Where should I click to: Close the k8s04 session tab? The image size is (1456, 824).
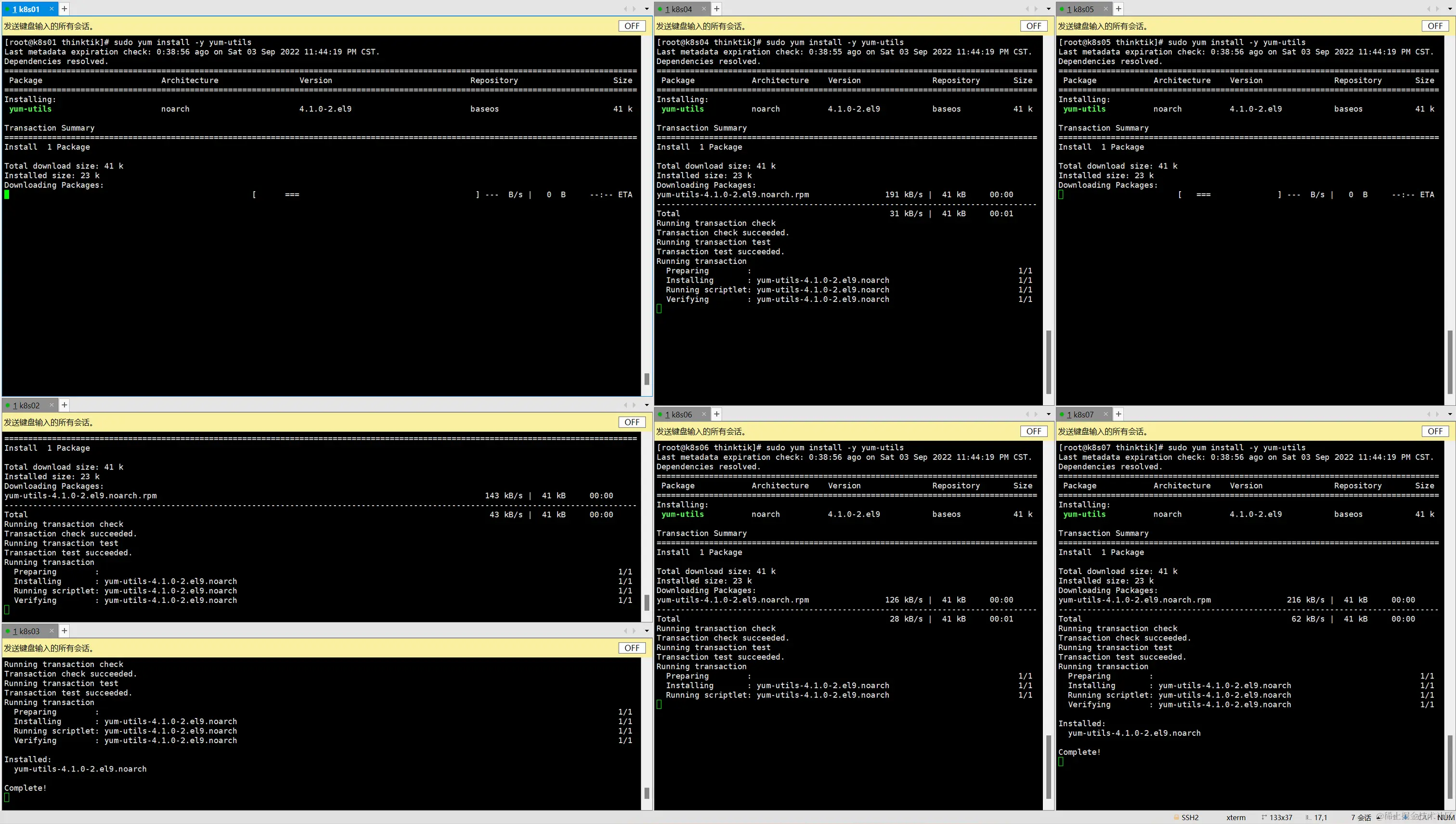(x=703, y=9)
